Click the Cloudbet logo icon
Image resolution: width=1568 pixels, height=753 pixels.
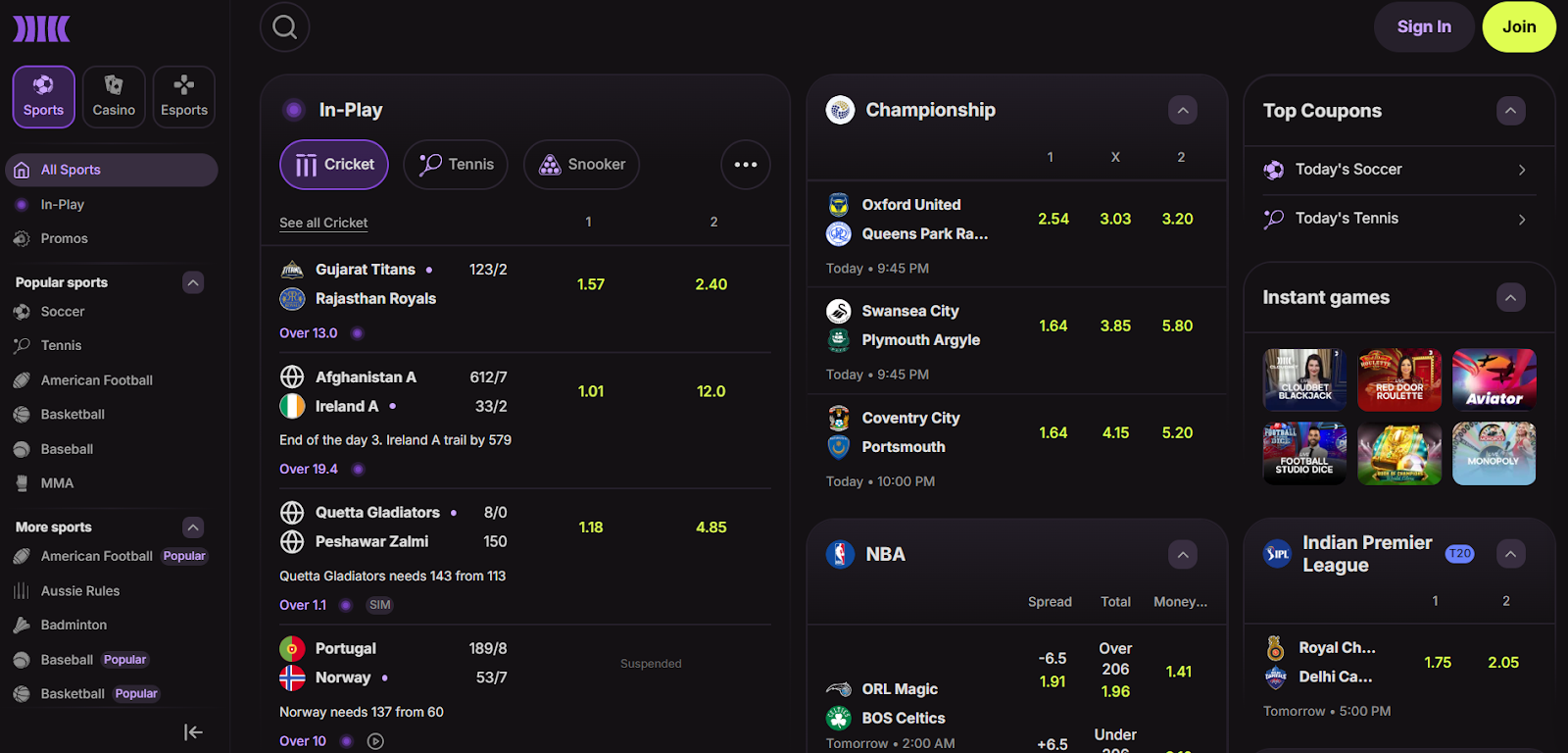41,28
